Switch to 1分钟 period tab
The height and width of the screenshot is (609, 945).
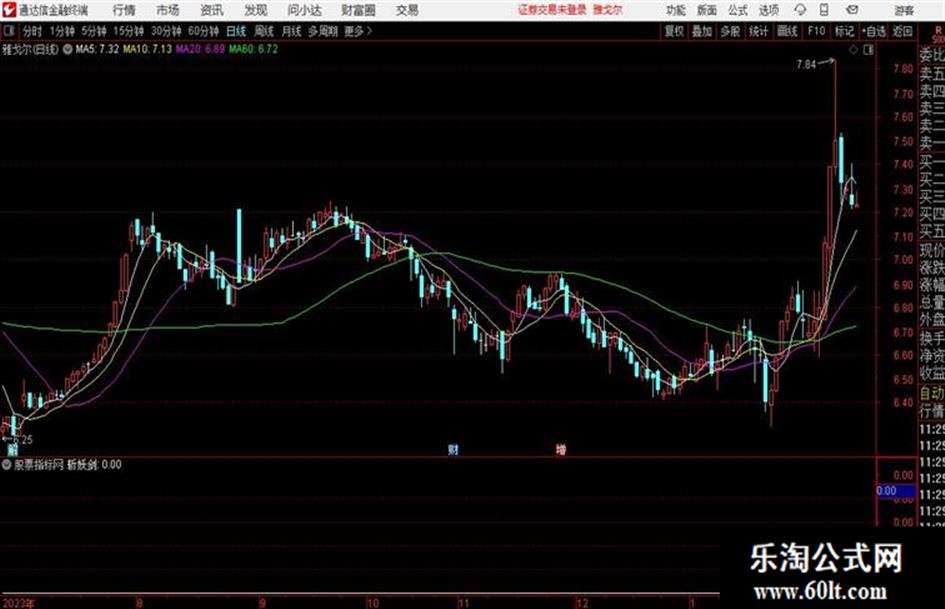[62, 31]
